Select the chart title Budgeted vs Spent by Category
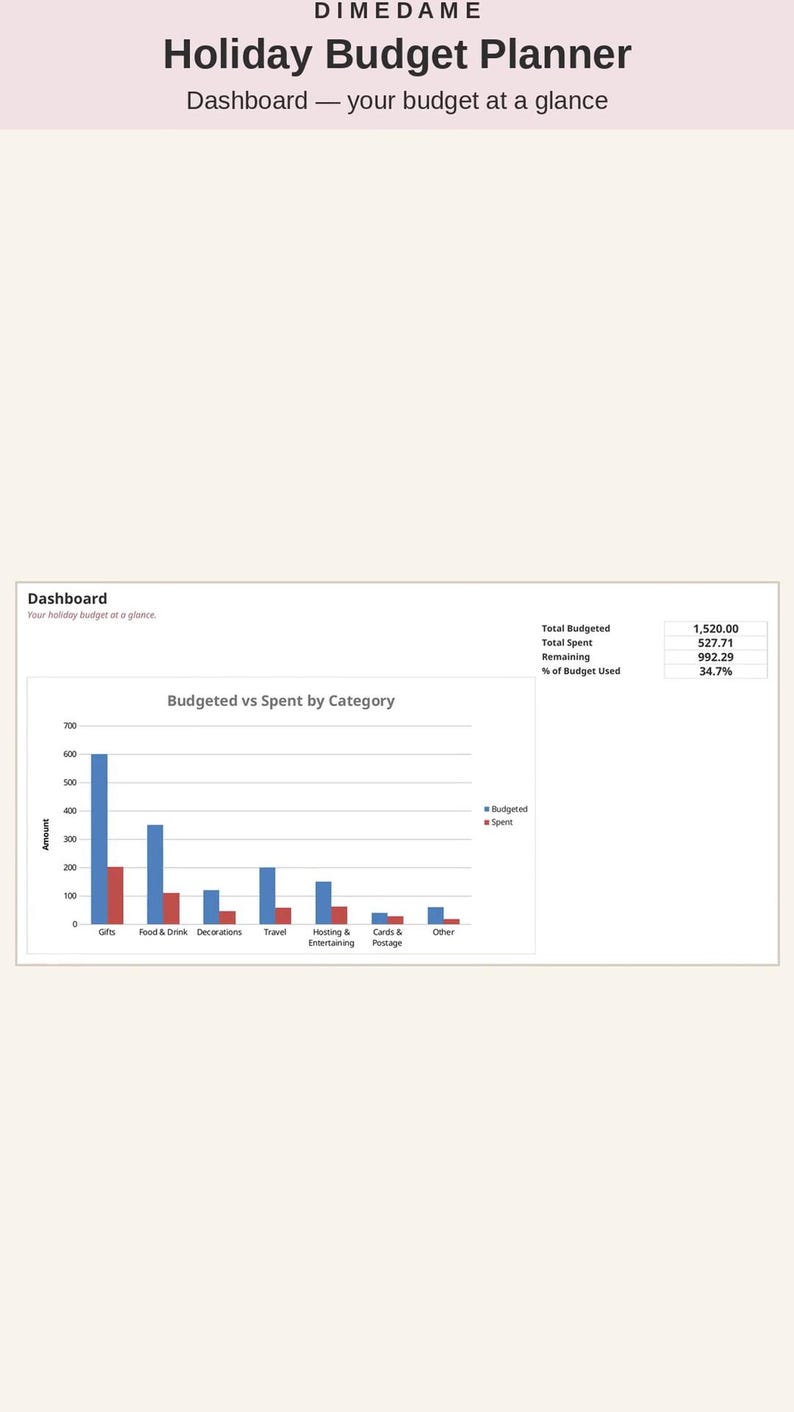The image size is (794, 1412). tap(281, 701)
